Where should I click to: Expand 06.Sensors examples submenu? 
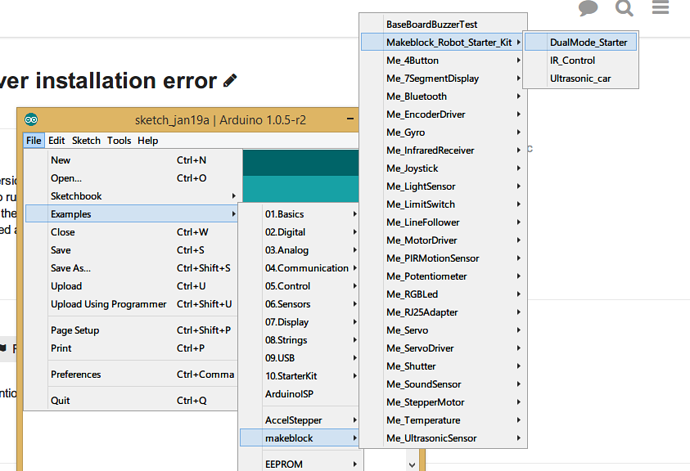click(x=299, y=304)
